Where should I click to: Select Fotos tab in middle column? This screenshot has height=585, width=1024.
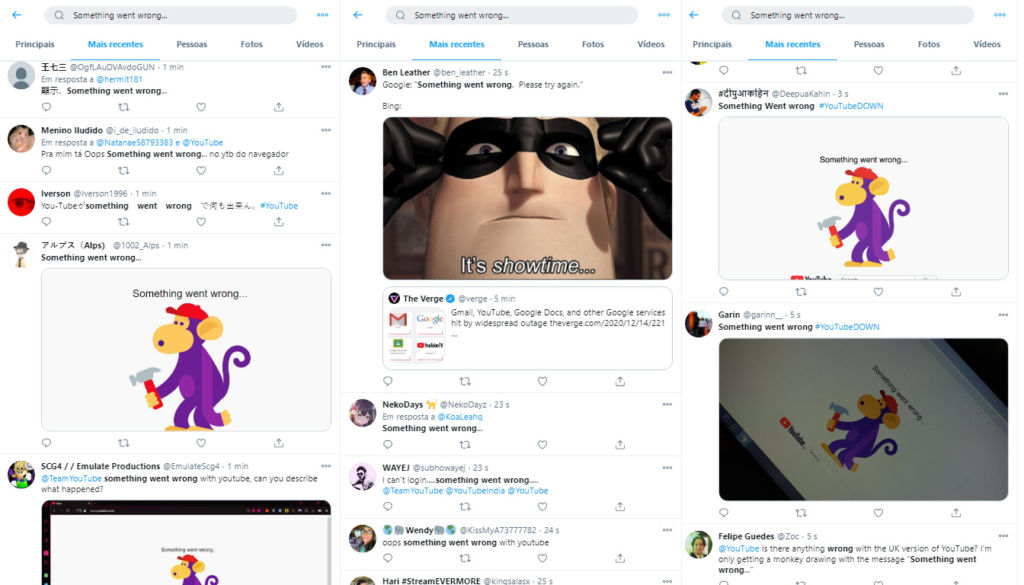593,44
